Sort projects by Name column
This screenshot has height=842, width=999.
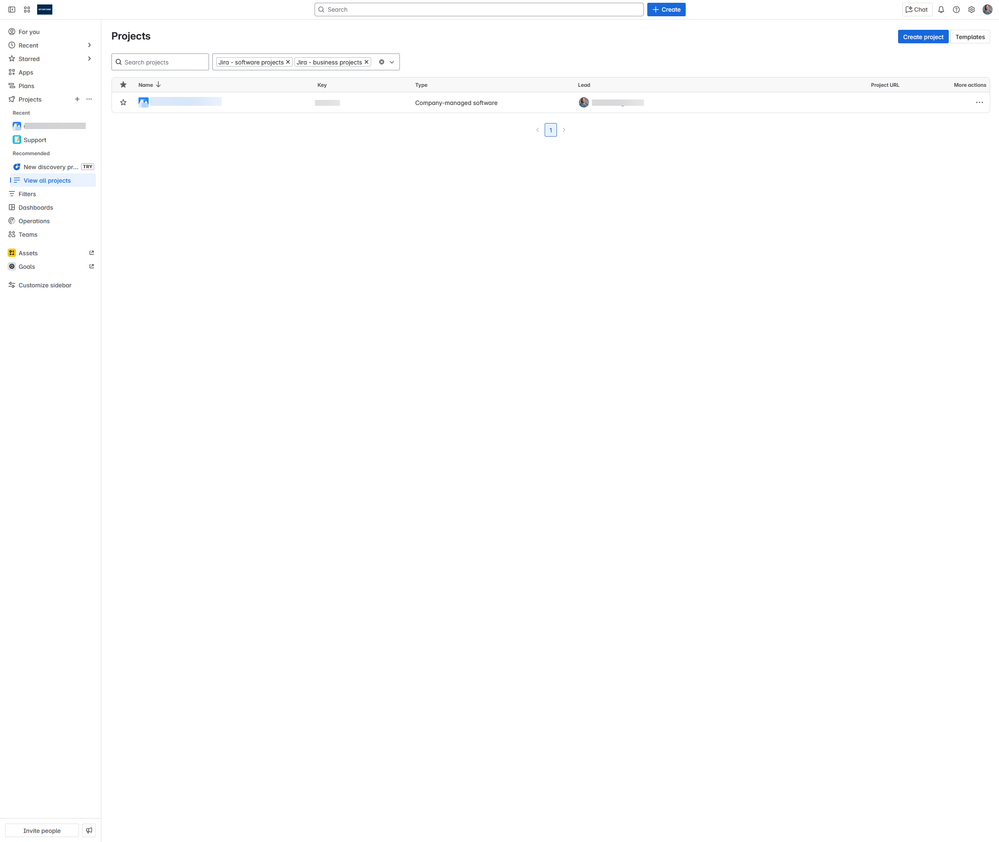tap(149, 85)
